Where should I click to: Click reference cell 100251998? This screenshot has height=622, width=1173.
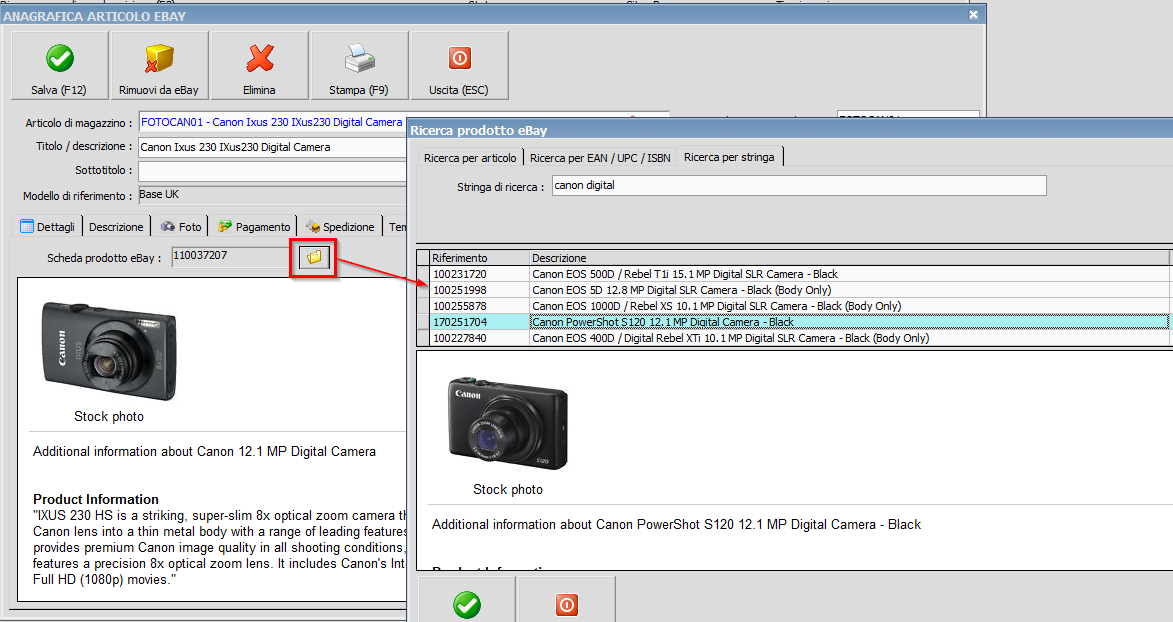480,290
